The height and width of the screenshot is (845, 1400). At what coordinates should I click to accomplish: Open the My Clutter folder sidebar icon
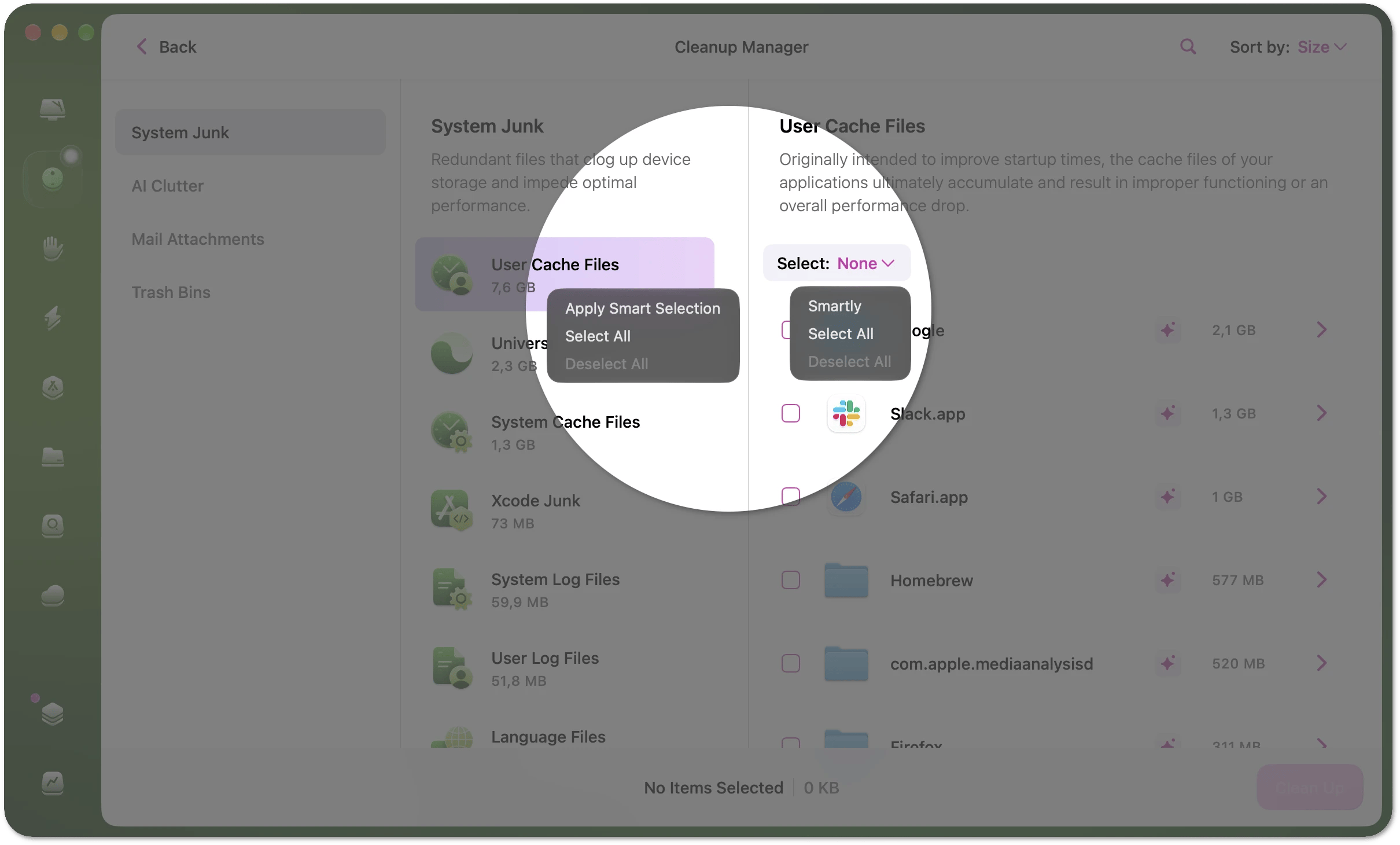click(53, 457)
